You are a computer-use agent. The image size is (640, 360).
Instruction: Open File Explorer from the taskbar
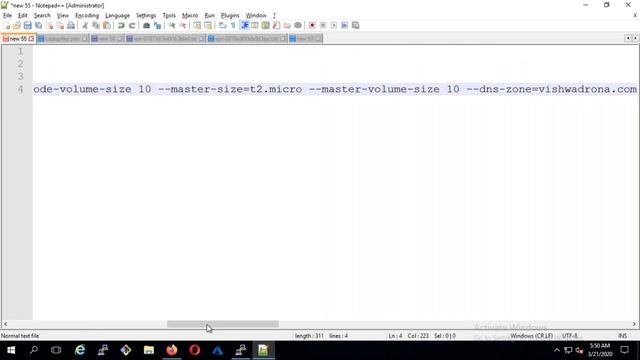[x=149, y=350]
